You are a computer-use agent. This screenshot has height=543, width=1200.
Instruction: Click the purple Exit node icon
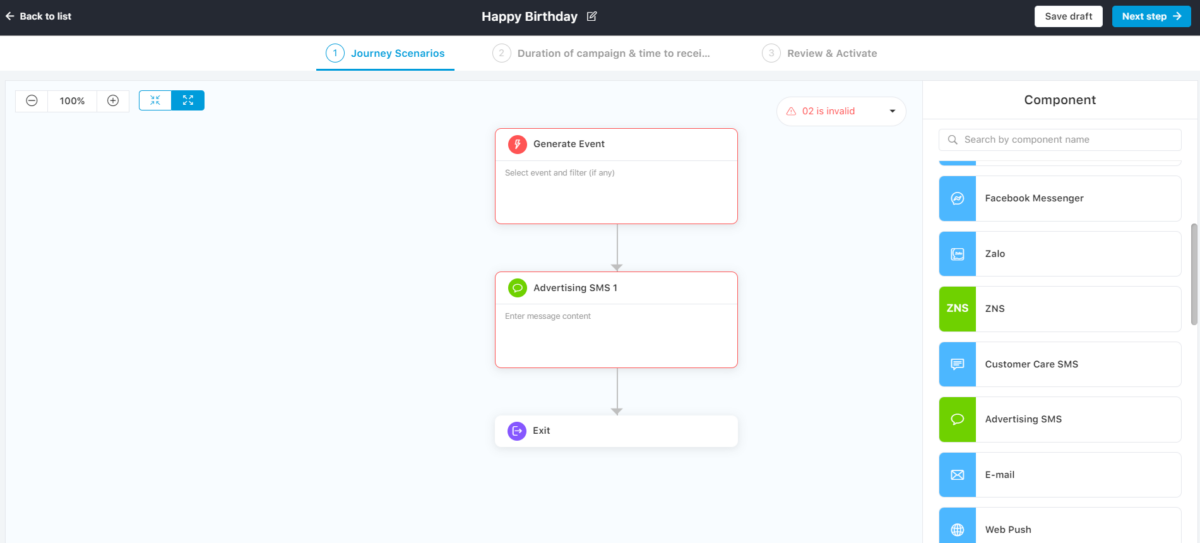517,431
